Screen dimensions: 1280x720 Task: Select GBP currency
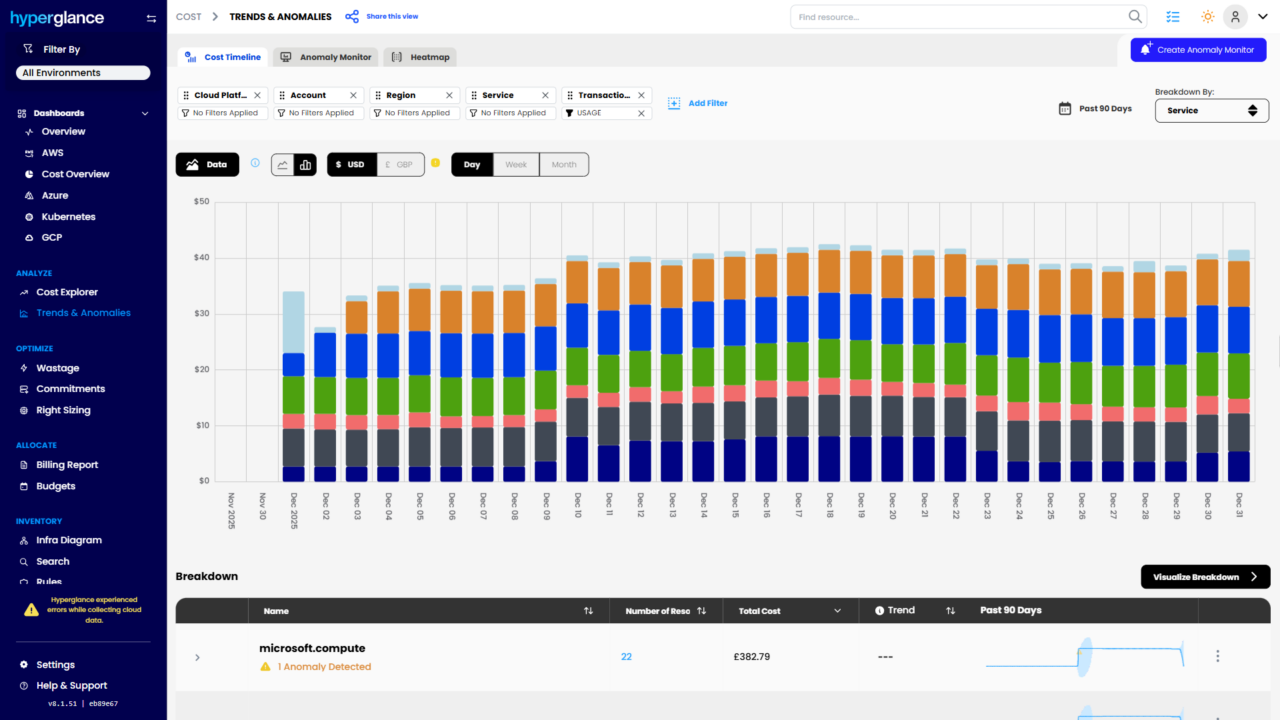(x=399, y=165)
